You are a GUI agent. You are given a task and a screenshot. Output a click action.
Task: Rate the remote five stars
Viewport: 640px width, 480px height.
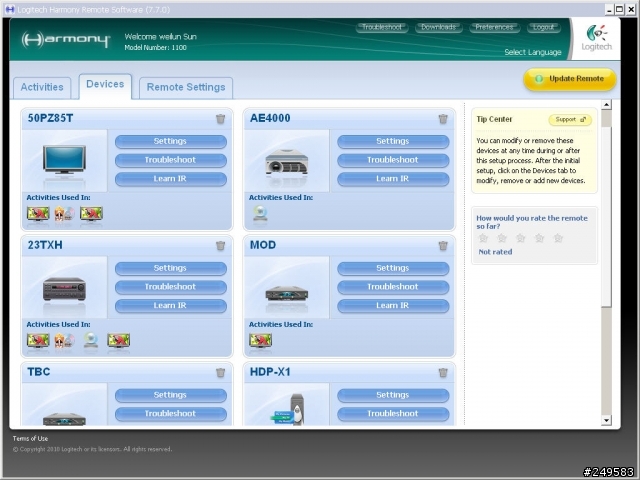point(558,238)
